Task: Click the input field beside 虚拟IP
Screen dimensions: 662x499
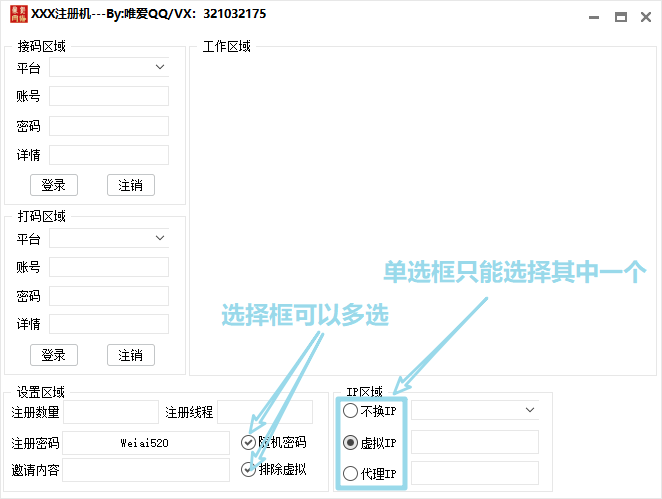Action: pyautogui.click(x=475, y=442)
